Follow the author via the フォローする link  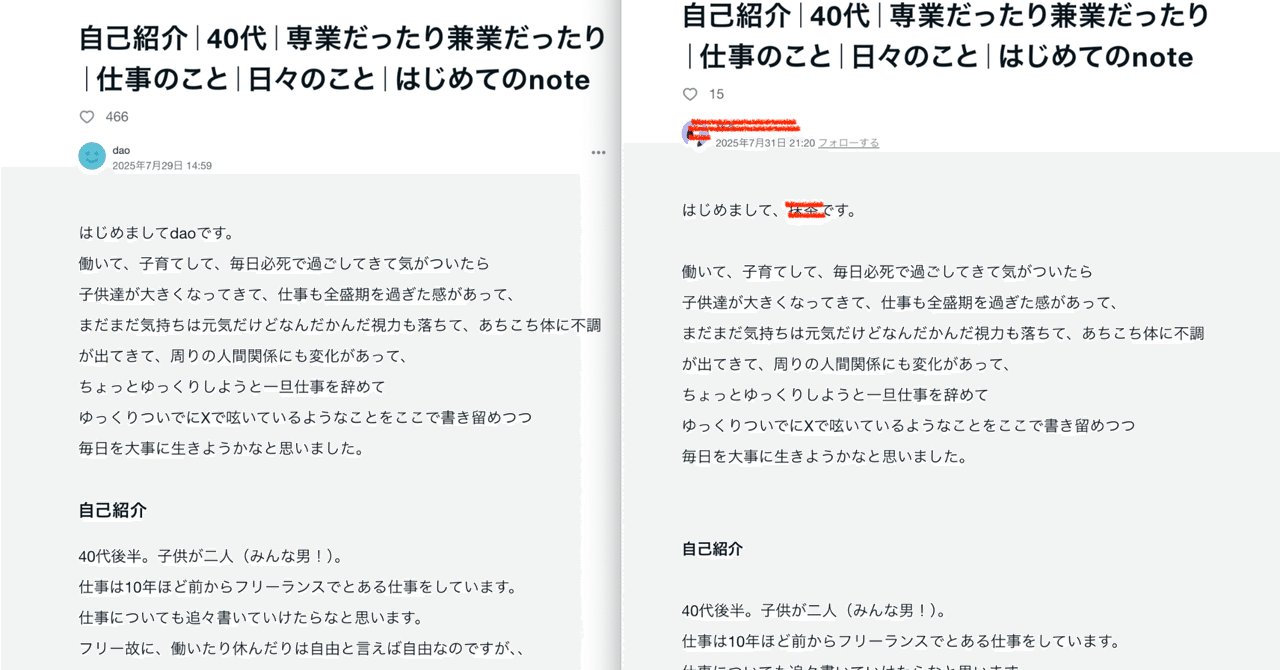[x=845, y=142]
